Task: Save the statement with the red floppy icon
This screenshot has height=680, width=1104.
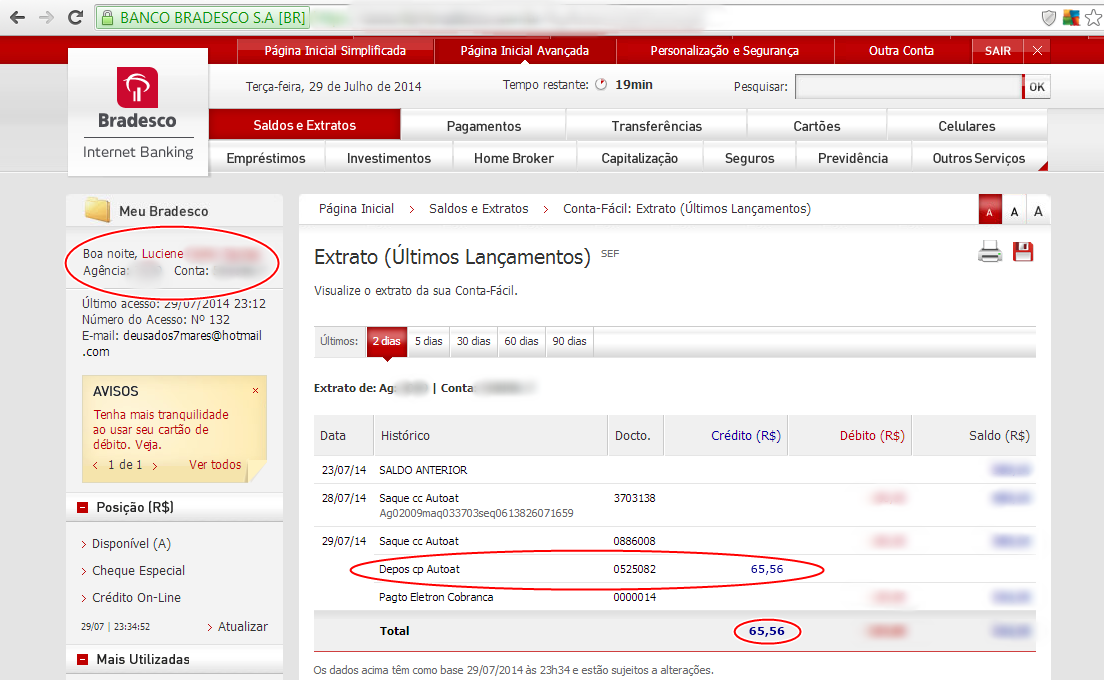Action: 1023,252
